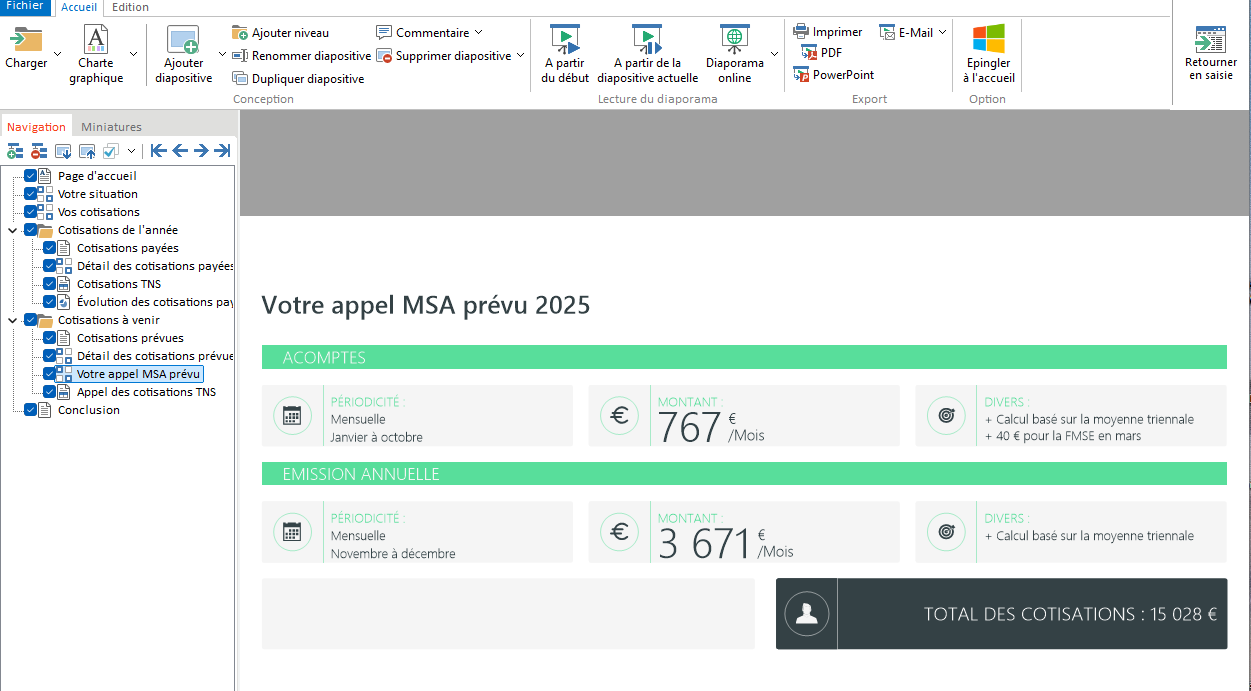Click the Votre appel MSA prévu 2025 title
This screenshot has height=691, width=1251.
tap(426, 305)
